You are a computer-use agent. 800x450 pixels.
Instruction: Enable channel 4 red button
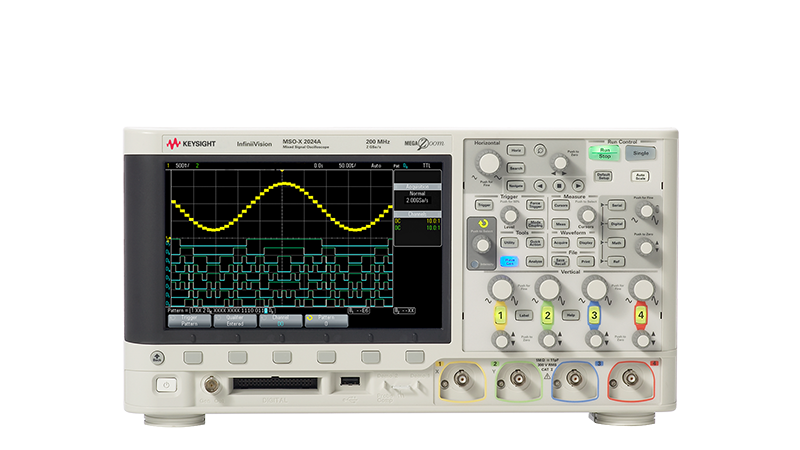point(641,316)
